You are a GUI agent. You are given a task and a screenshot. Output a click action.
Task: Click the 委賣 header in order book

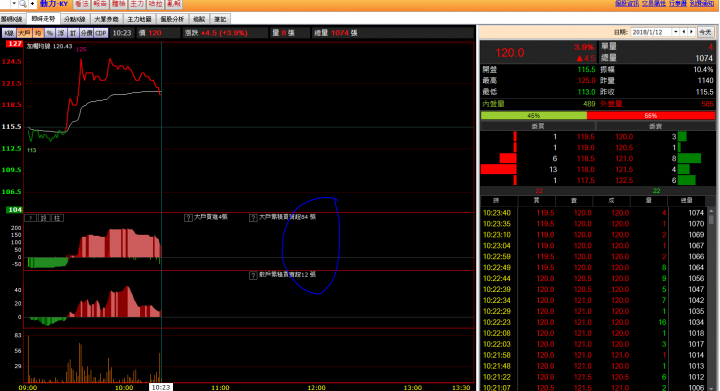[x=655, y=126]
